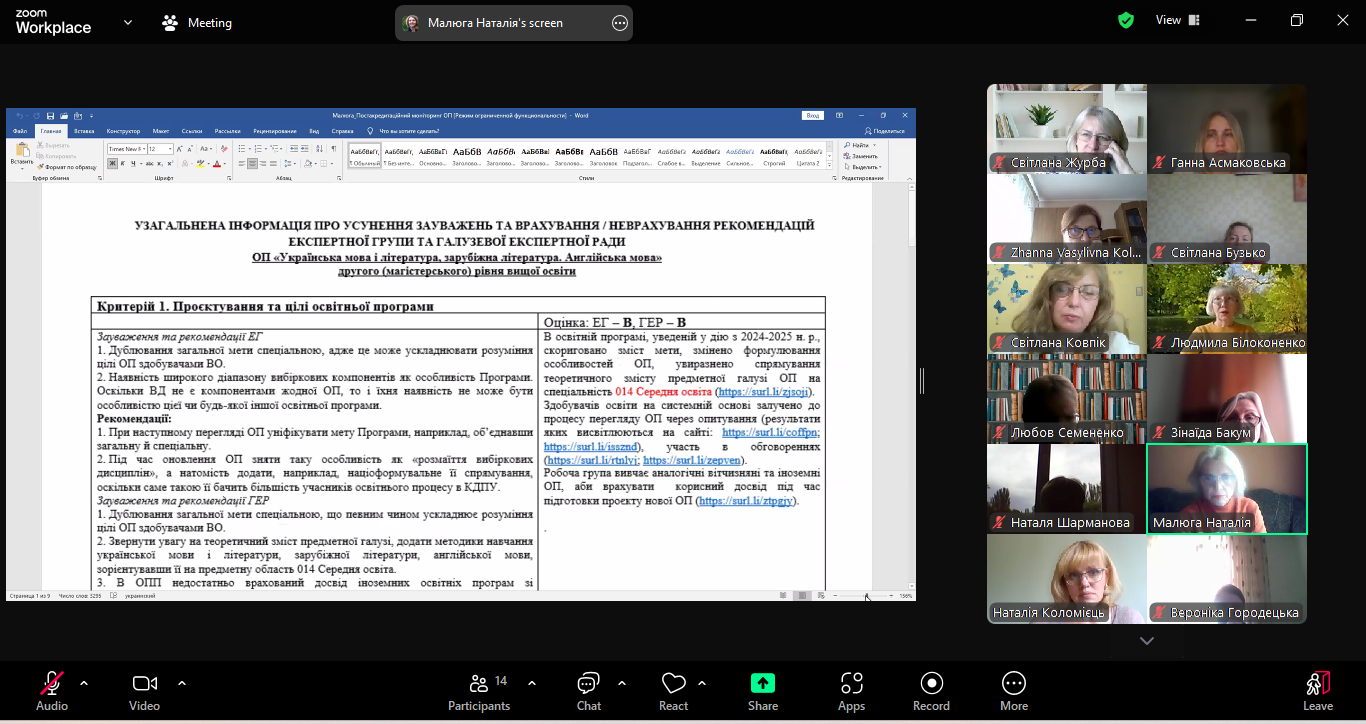Expand the Participants options arrow
Image resolution: width=1366 pixels, height=724 pixels.
532,683
